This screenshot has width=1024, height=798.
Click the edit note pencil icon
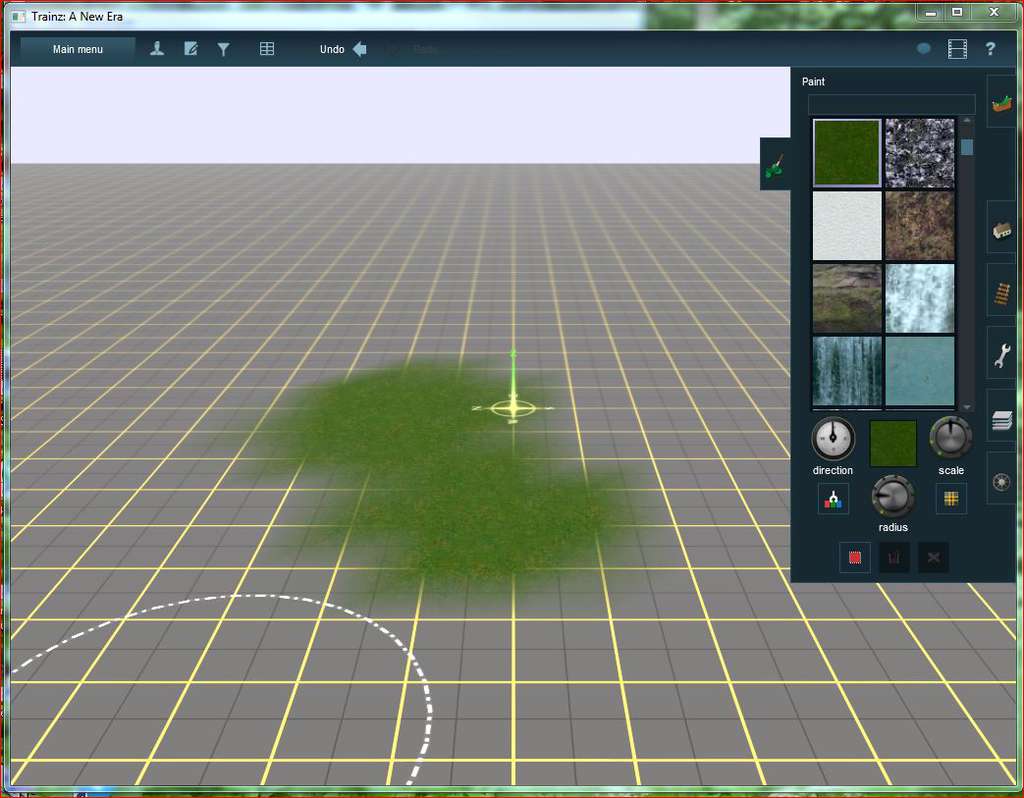tap(190, 49)
